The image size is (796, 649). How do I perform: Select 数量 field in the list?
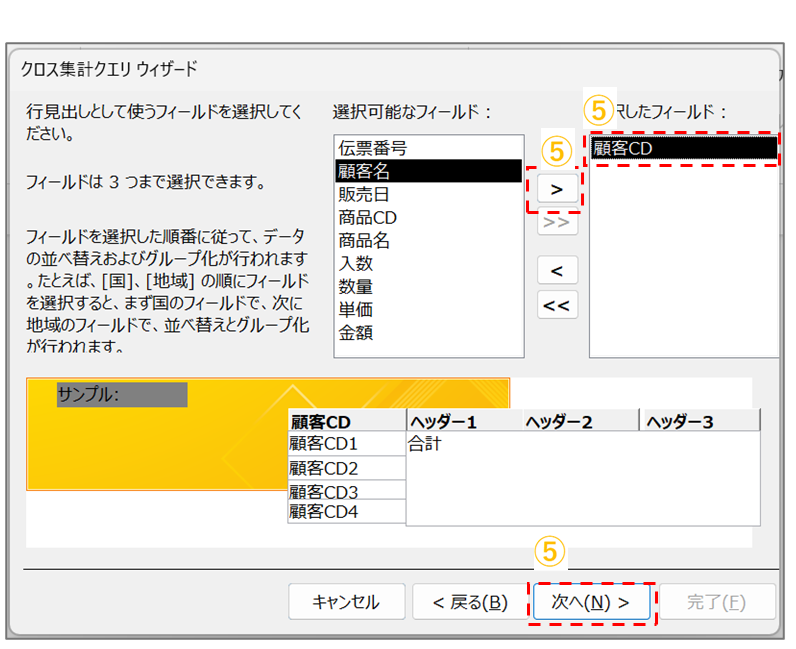click(356, 286)
